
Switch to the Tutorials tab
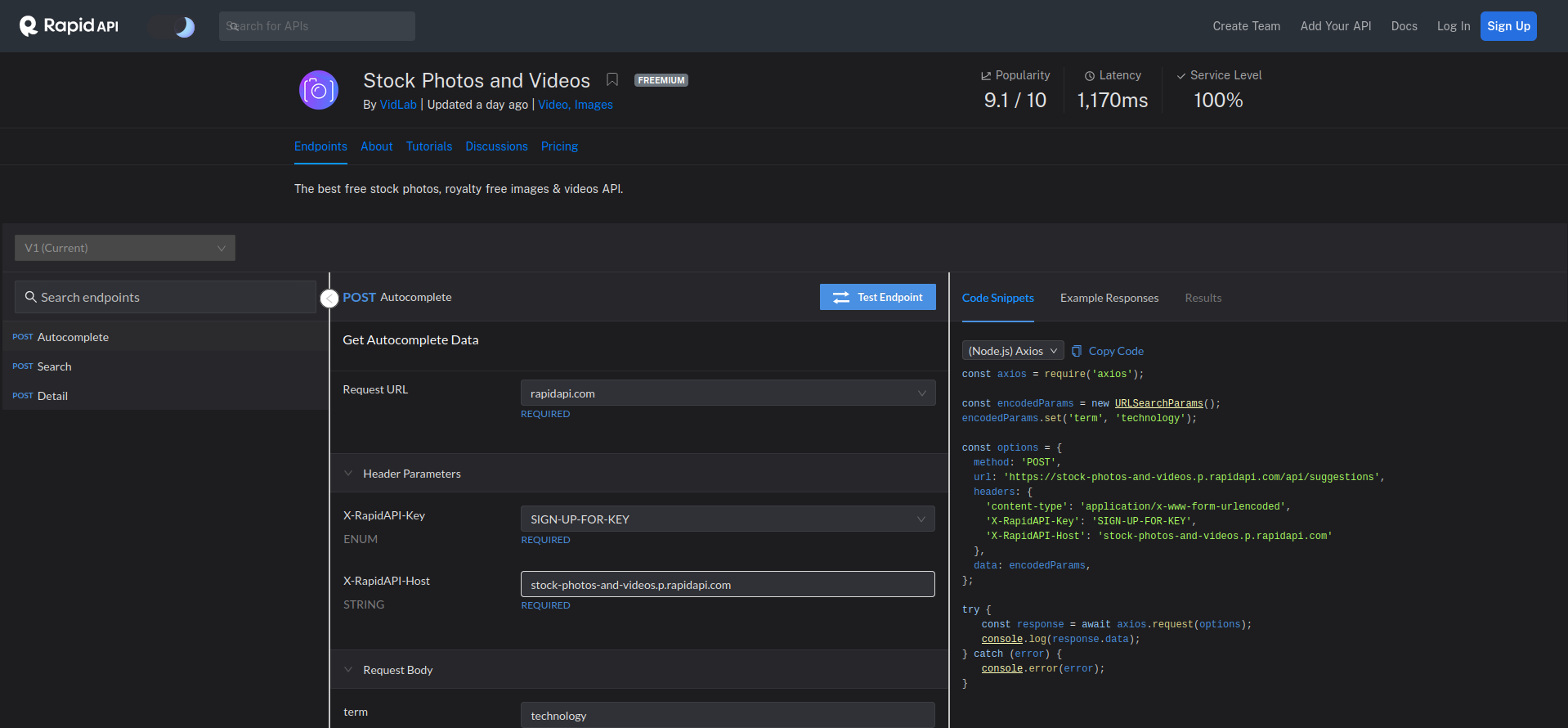429,146
